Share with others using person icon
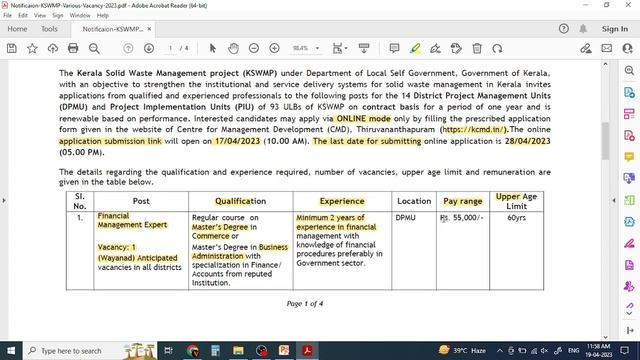The image size is (640, 360). point(627,49)
